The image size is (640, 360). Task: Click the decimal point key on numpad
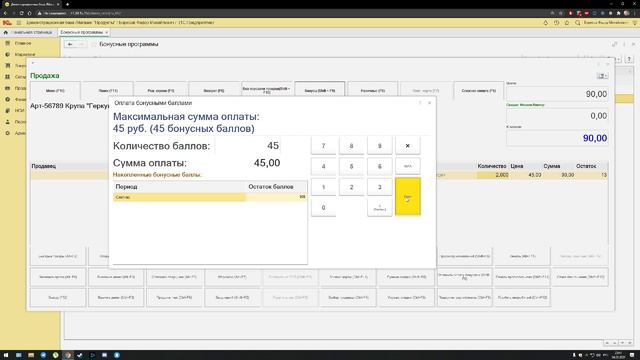click(380, 207)
